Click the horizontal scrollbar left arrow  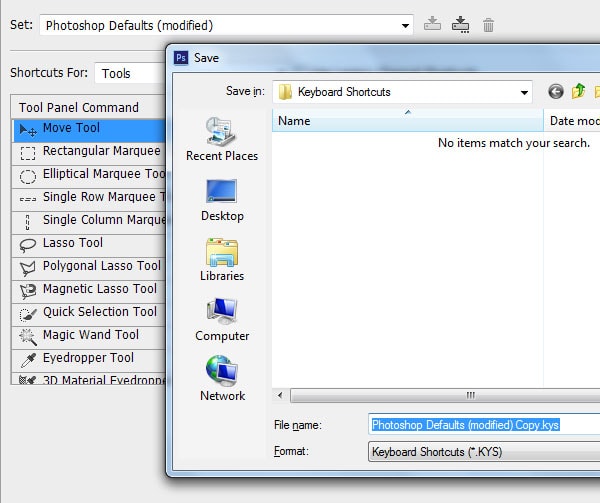[280, 395]
